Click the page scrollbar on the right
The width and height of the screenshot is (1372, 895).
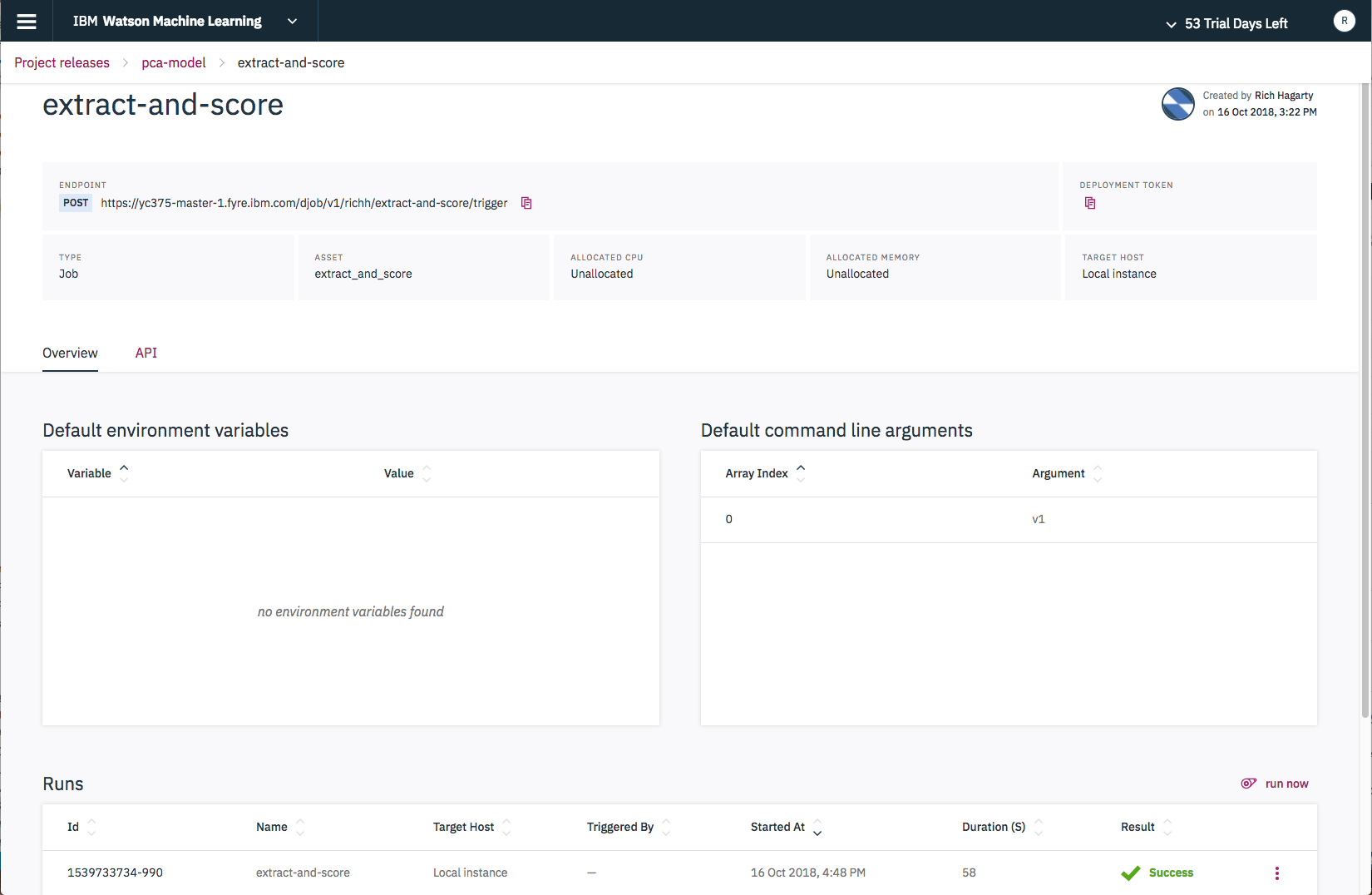click(x=1365, y=399)
